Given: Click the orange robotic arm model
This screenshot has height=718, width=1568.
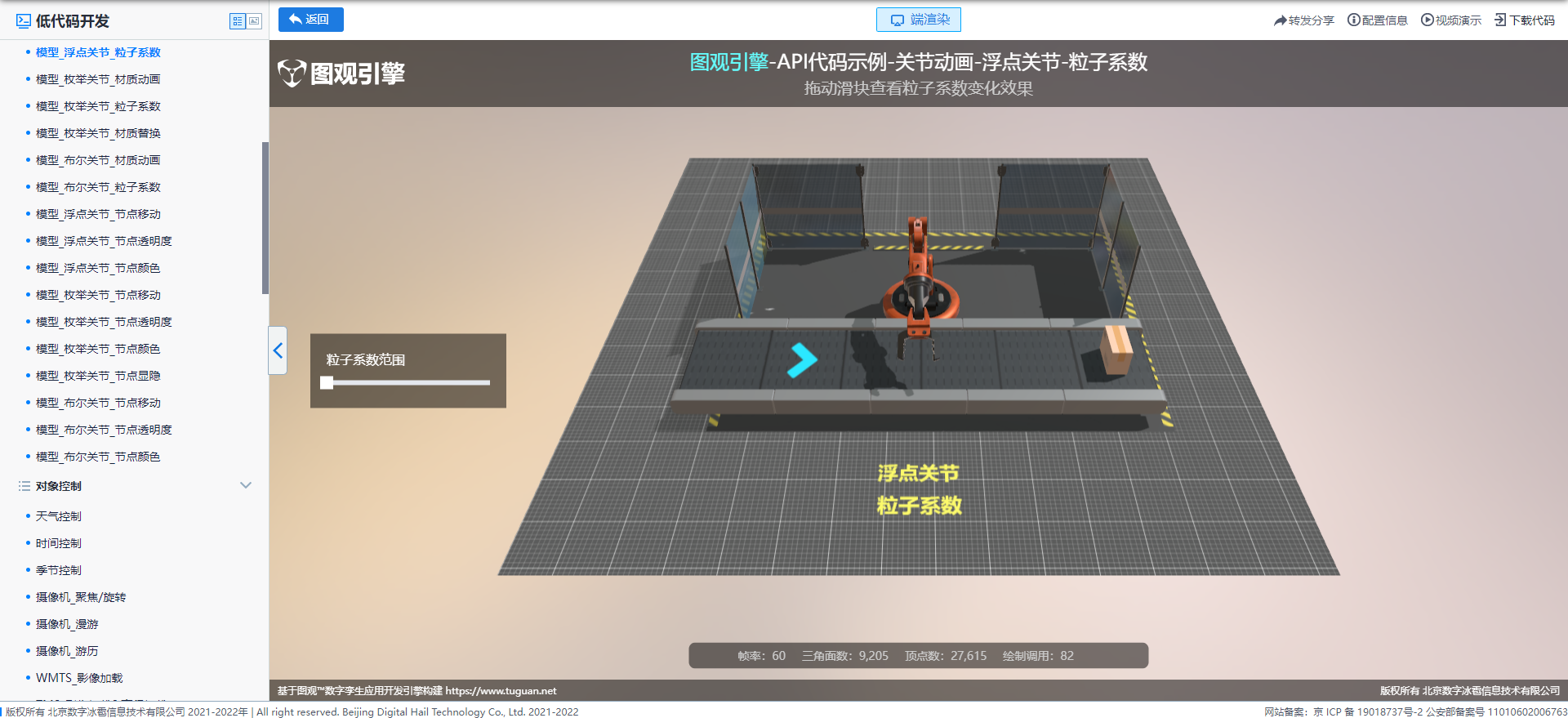Looking at the screenshot, I should [x=919, y=278].
